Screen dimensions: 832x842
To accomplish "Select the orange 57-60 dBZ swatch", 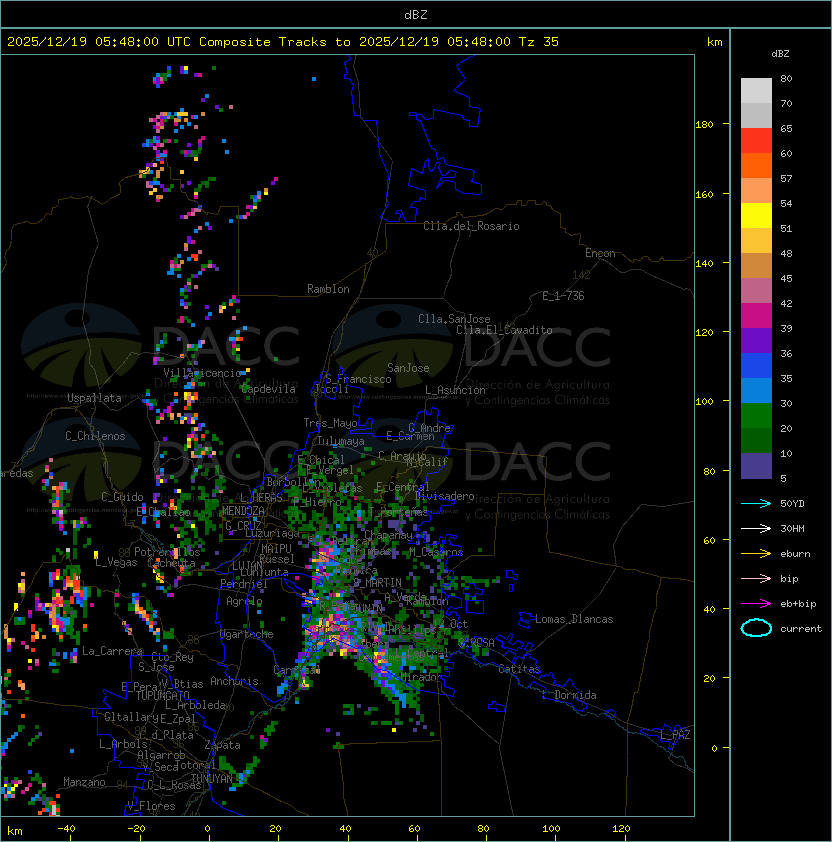I will pyautogui.click(x=756, y=165).
